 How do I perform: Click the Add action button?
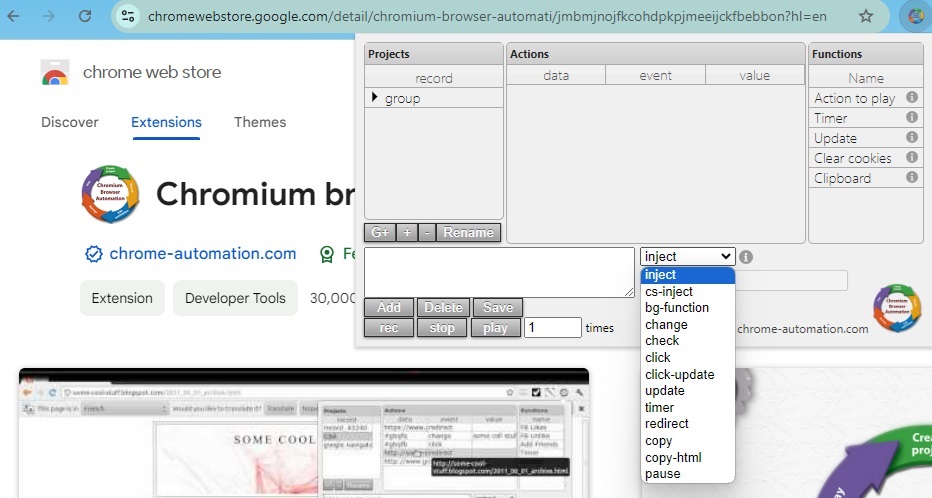pos(389,307)
